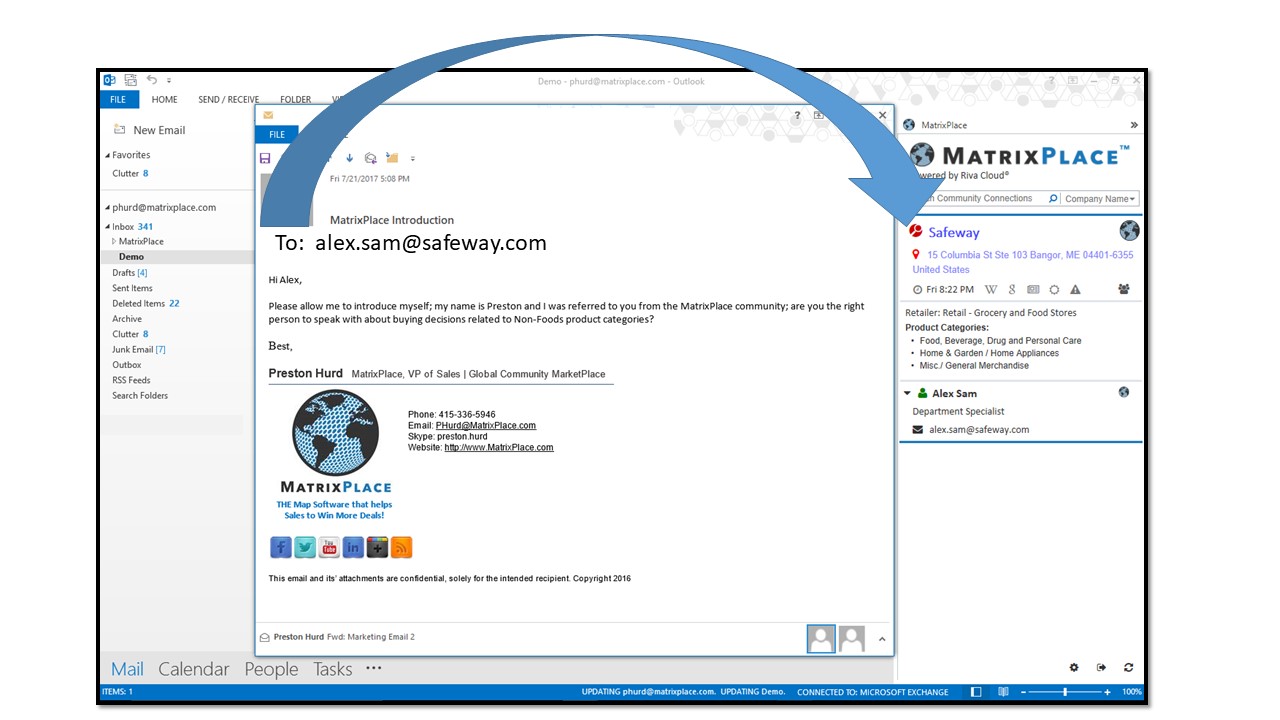Click the news card icon in Safeway row
Screen dimensions: 1280x720
pos(1033,289)
